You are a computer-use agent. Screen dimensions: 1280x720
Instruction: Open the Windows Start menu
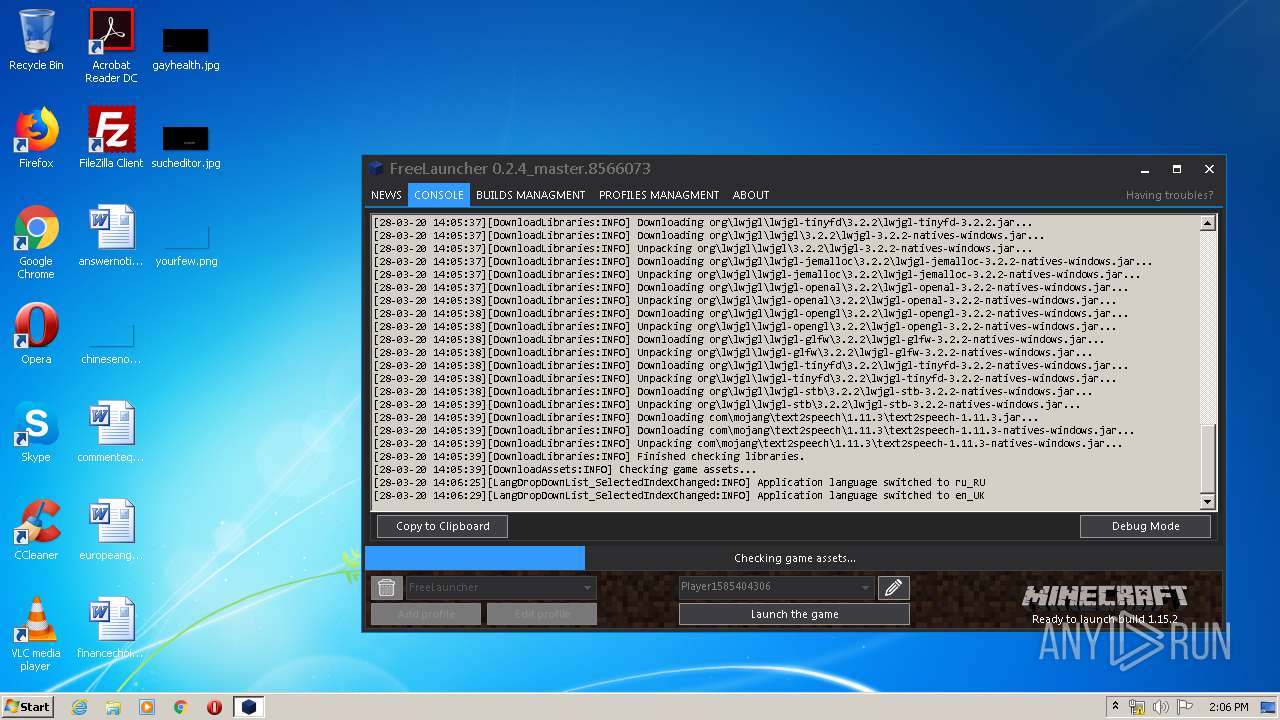28,707
